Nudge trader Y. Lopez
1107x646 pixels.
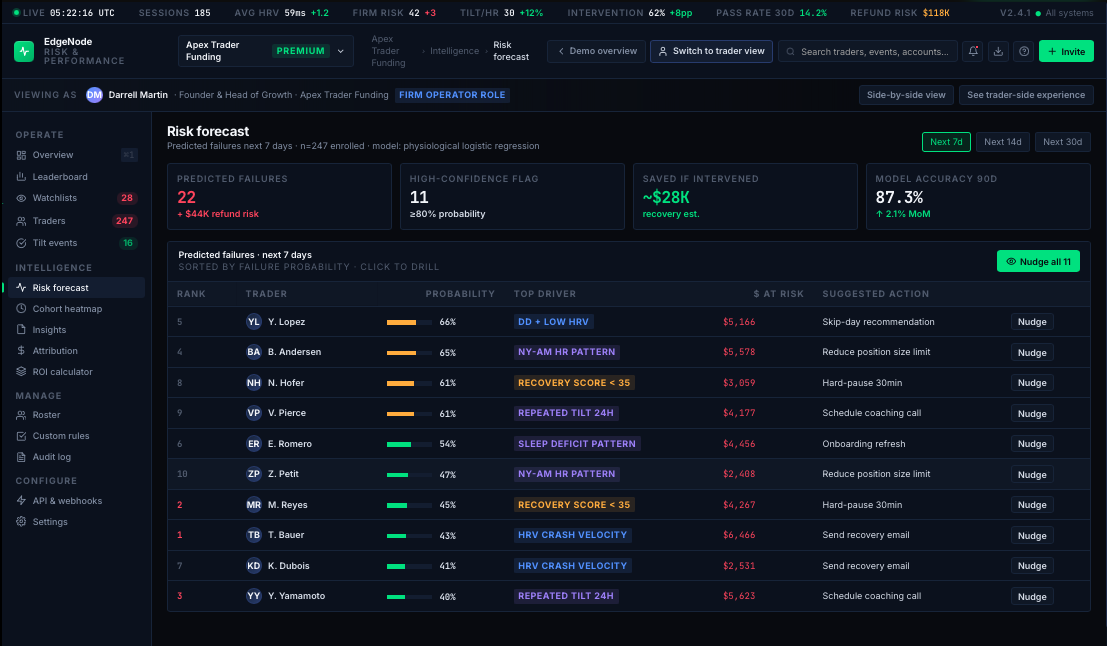point(1032,322)
